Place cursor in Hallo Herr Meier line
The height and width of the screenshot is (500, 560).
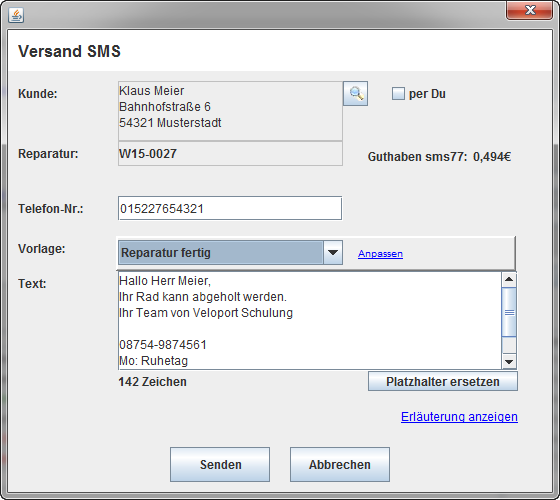click(x=165, y=281)
